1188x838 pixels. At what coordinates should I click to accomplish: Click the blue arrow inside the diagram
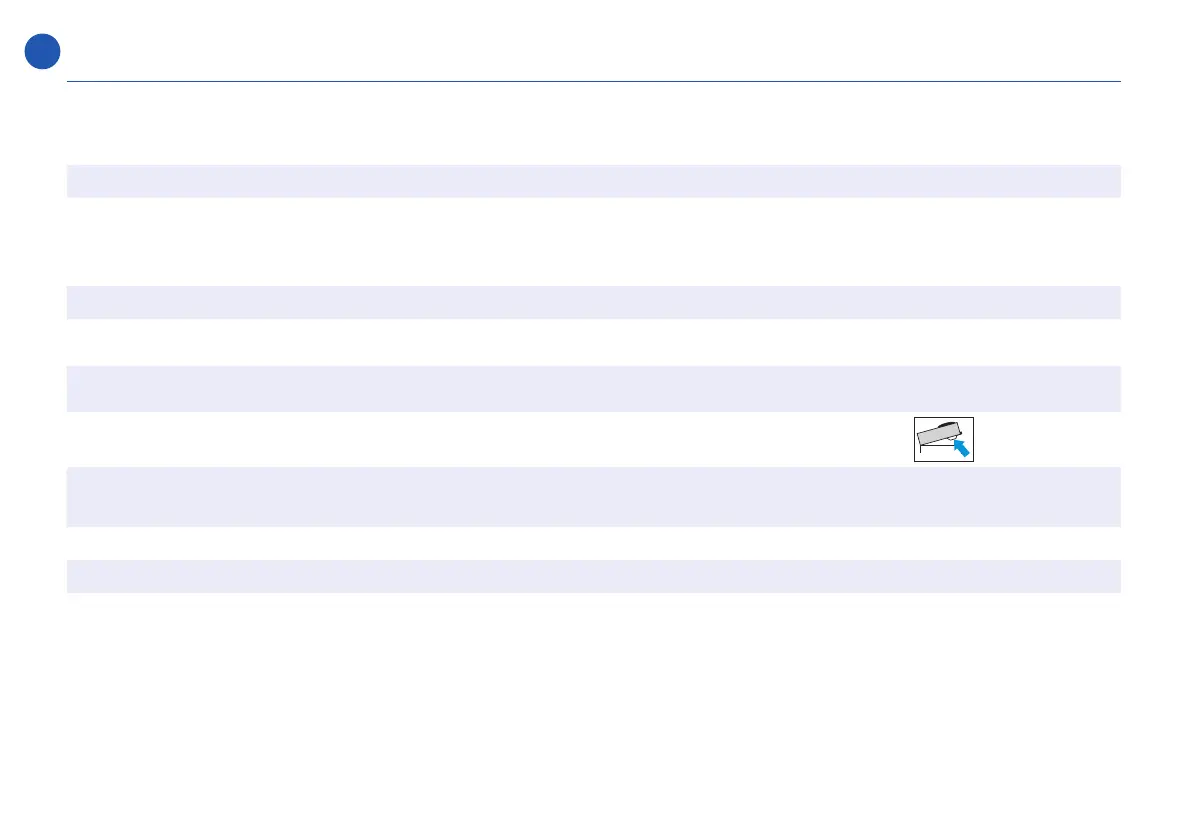coord(963,447)
